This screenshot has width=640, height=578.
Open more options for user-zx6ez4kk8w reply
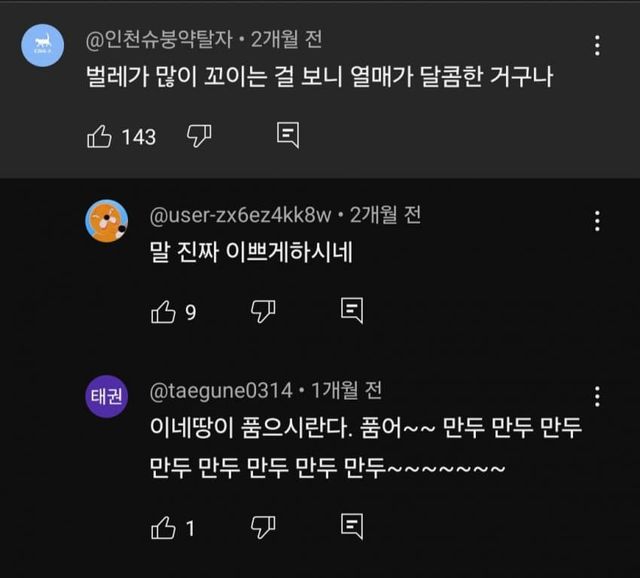point(597,220)
